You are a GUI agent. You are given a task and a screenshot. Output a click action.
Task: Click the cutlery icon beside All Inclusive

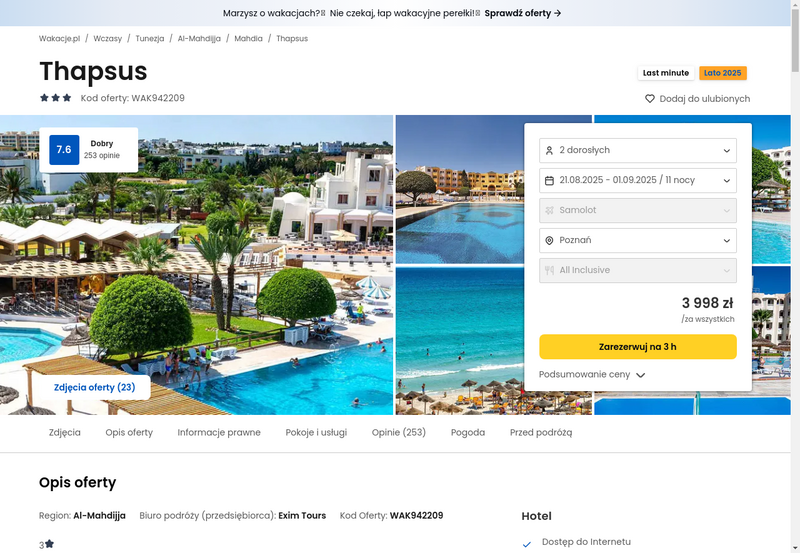click(x=549, y=270)
